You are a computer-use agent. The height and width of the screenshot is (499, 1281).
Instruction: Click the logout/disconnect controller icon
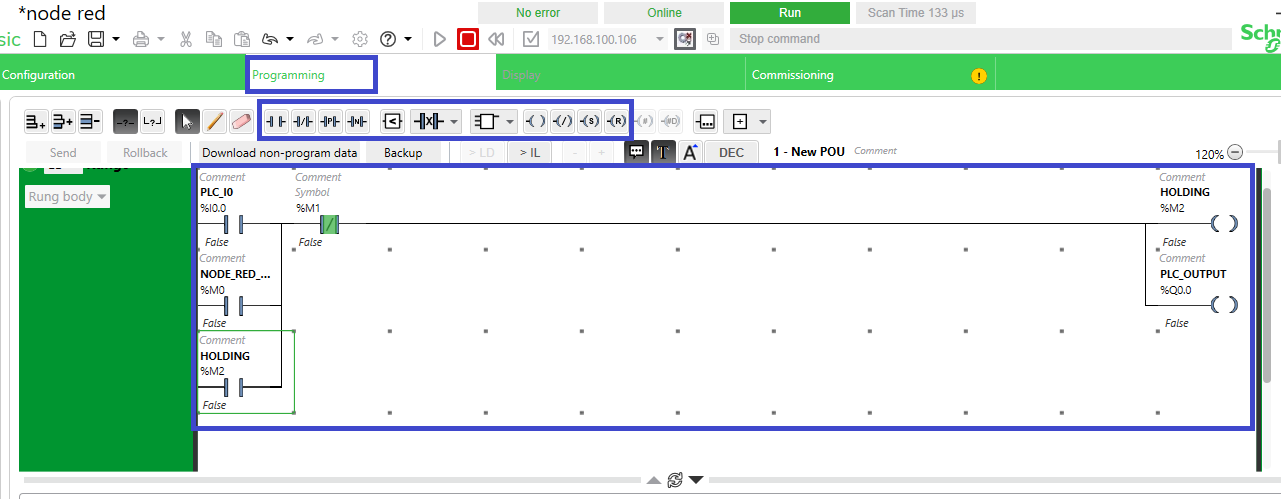[685, 39]
